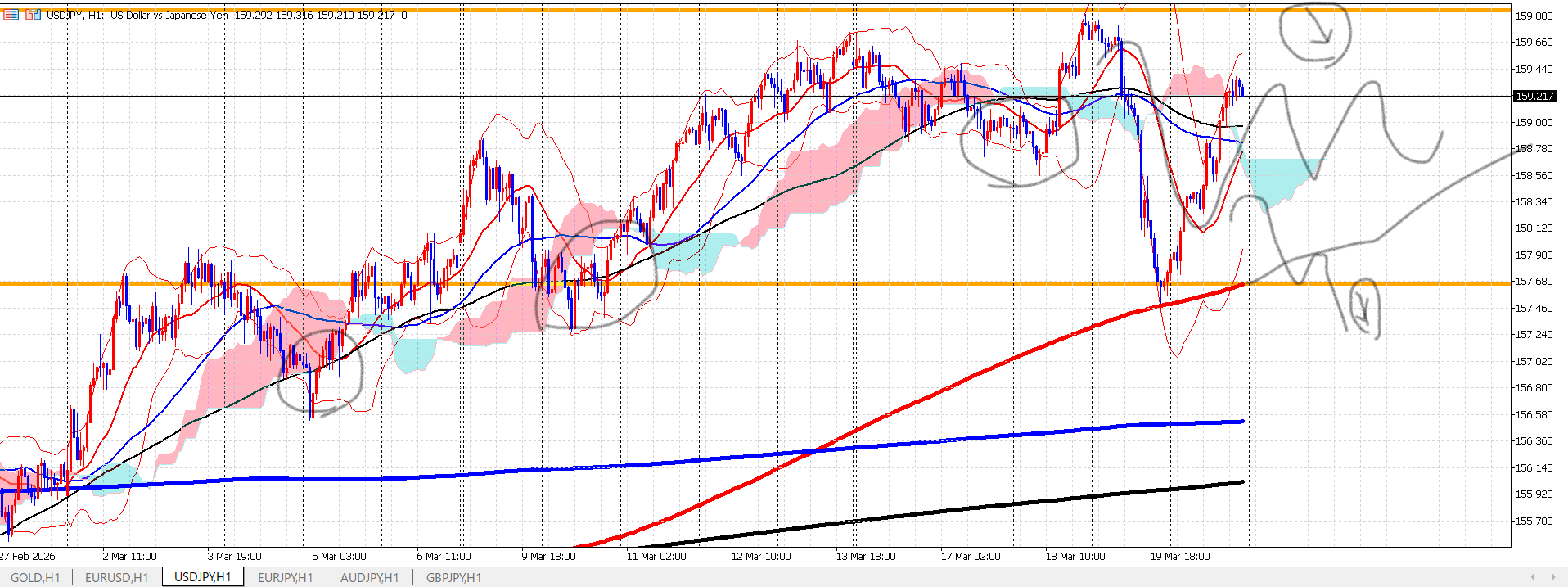Screen dimensions: 1568x587
Task: Click the 159.880 price scale label
Action: click(x=1534, y=16)
